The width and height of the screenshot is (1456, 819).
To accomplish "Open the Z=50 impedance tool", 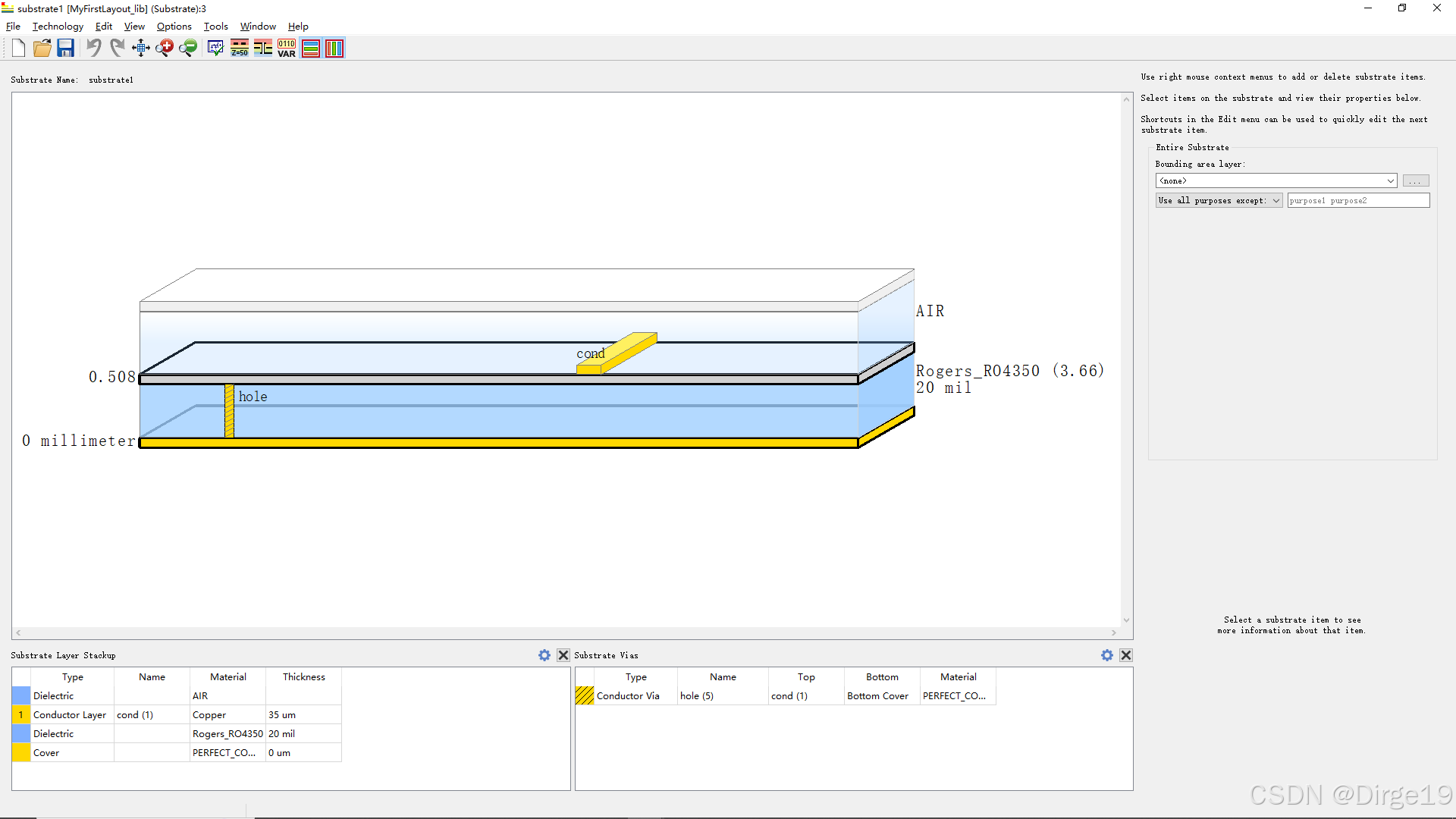I will (239, 48).
